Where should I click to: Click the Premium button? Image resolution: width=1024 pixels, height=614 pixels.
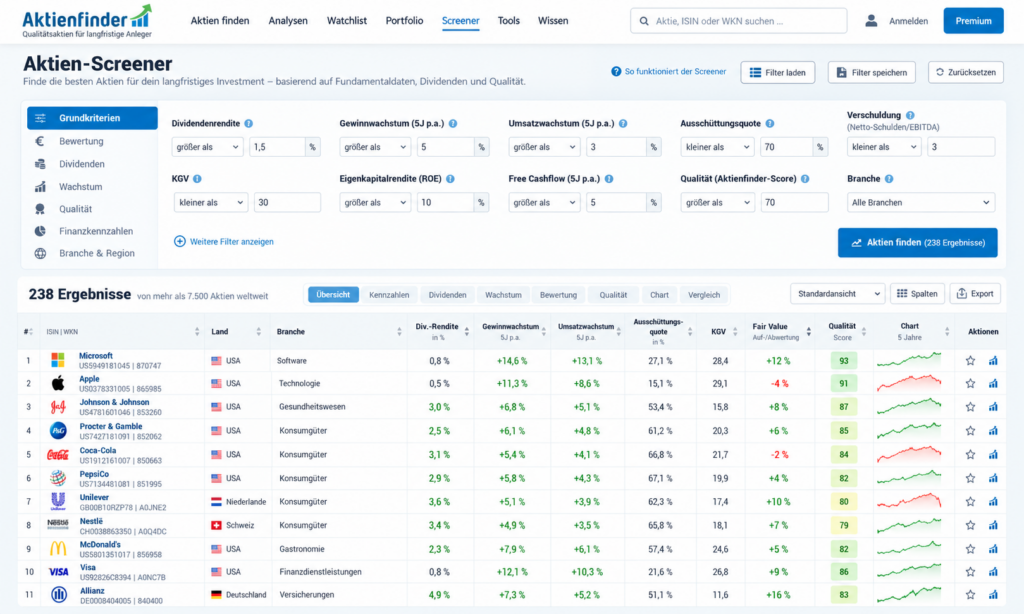[973, 21]
